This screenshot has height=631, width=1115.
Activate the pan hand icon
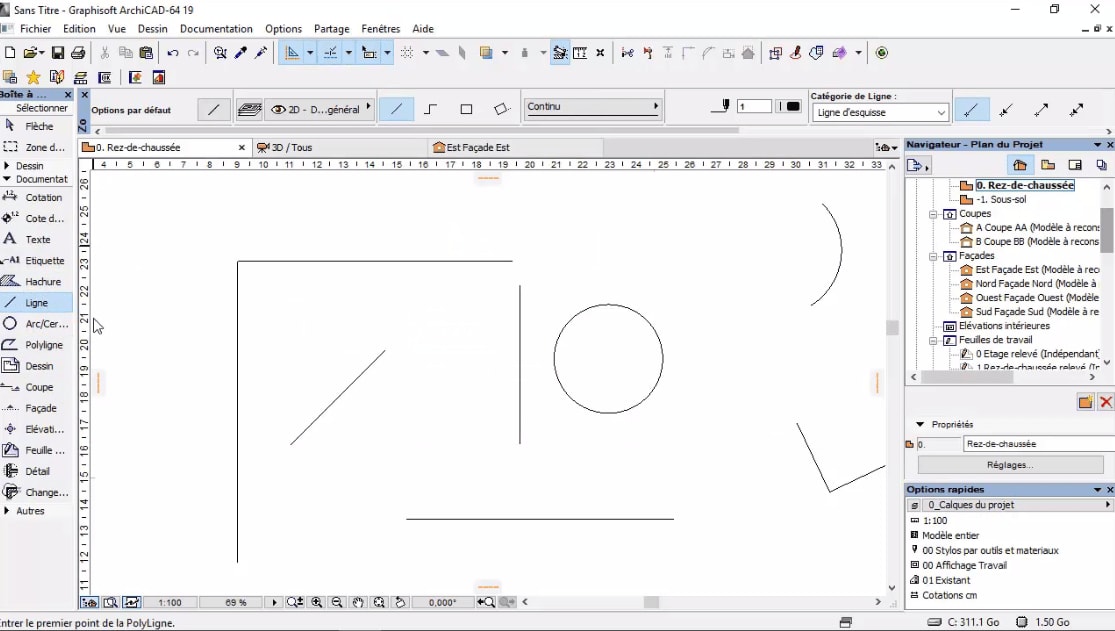358,603
